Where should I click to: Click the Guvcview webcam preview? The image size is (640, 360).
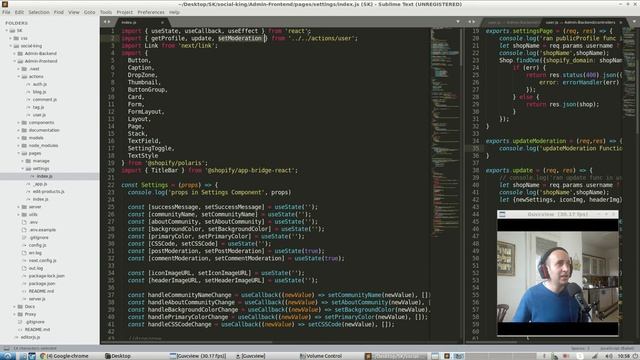pos(558,277)
